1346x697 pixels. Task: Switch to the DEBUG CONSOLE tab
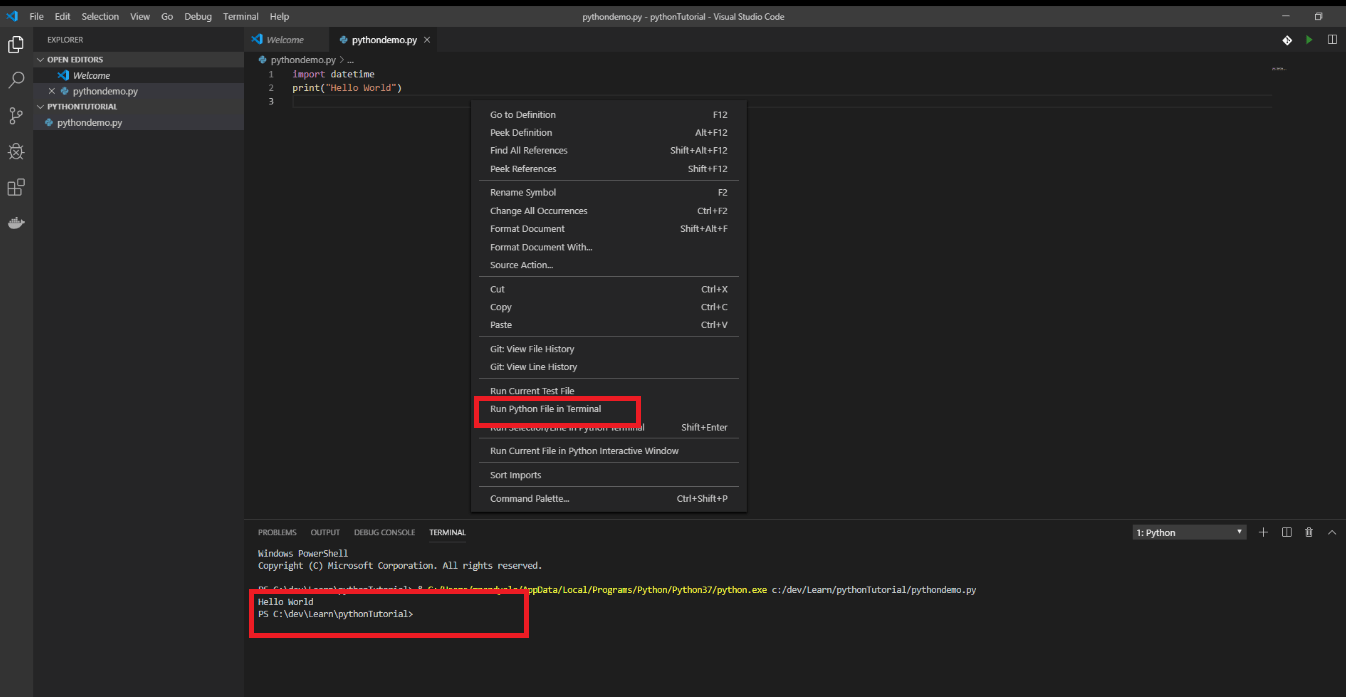click(x=384, y=532)
